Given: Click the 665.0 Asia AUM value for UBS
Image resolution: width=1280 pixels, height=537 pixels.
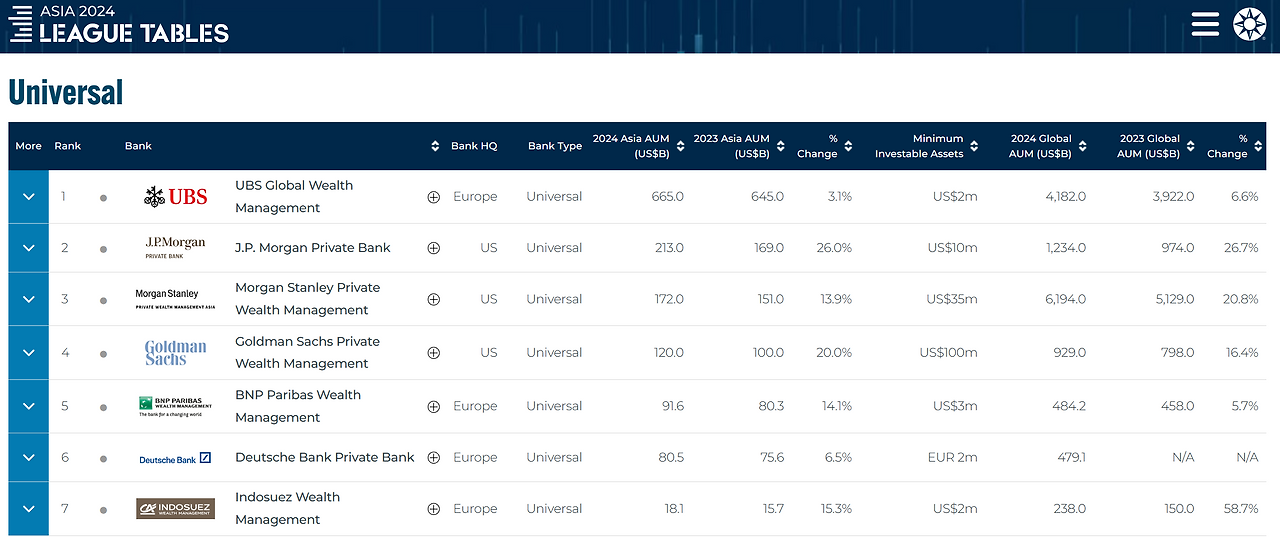Looking at the screenshot, I should pos(667,197).
